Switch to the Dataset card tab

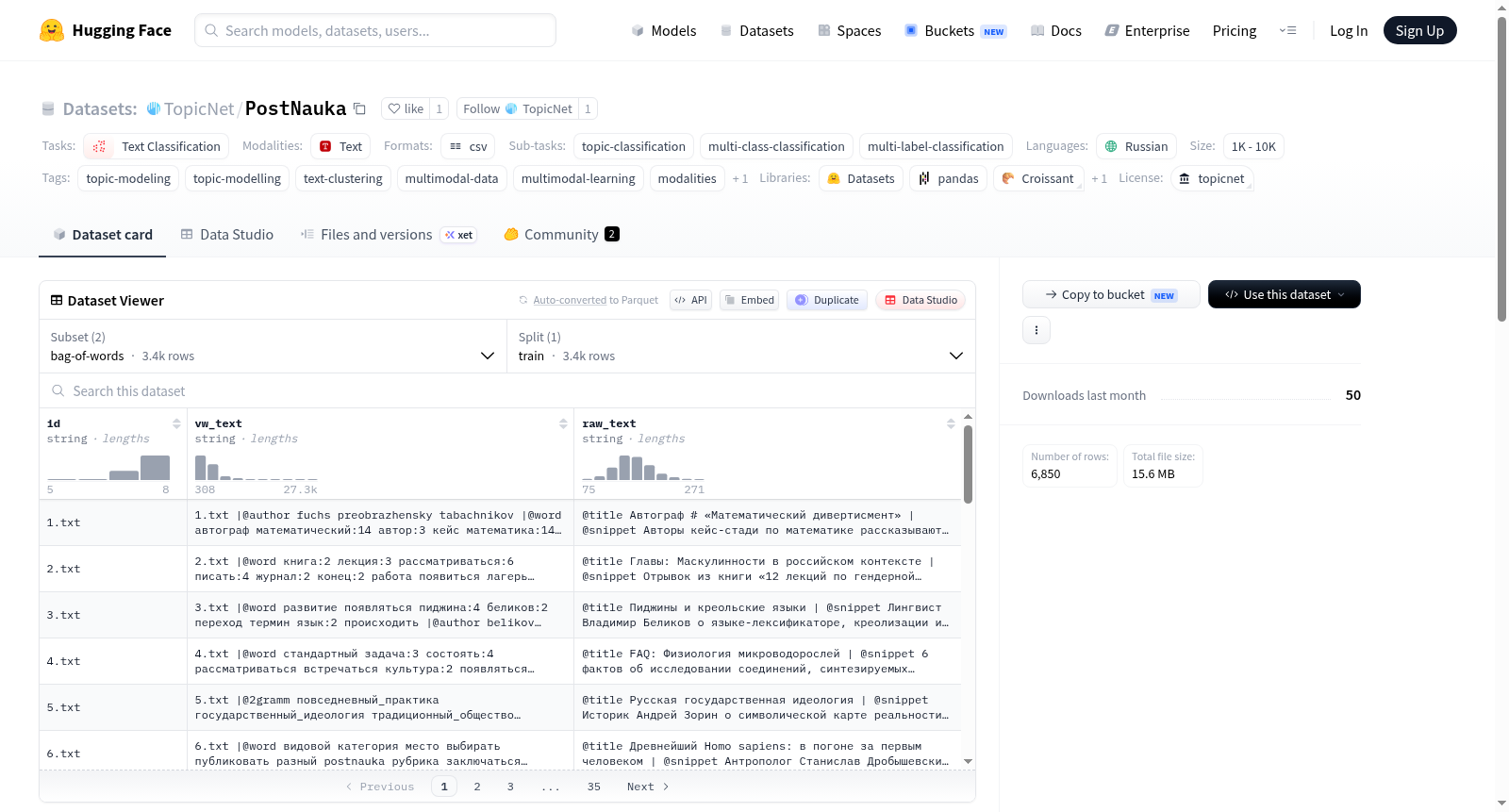[x=102, y=235]
